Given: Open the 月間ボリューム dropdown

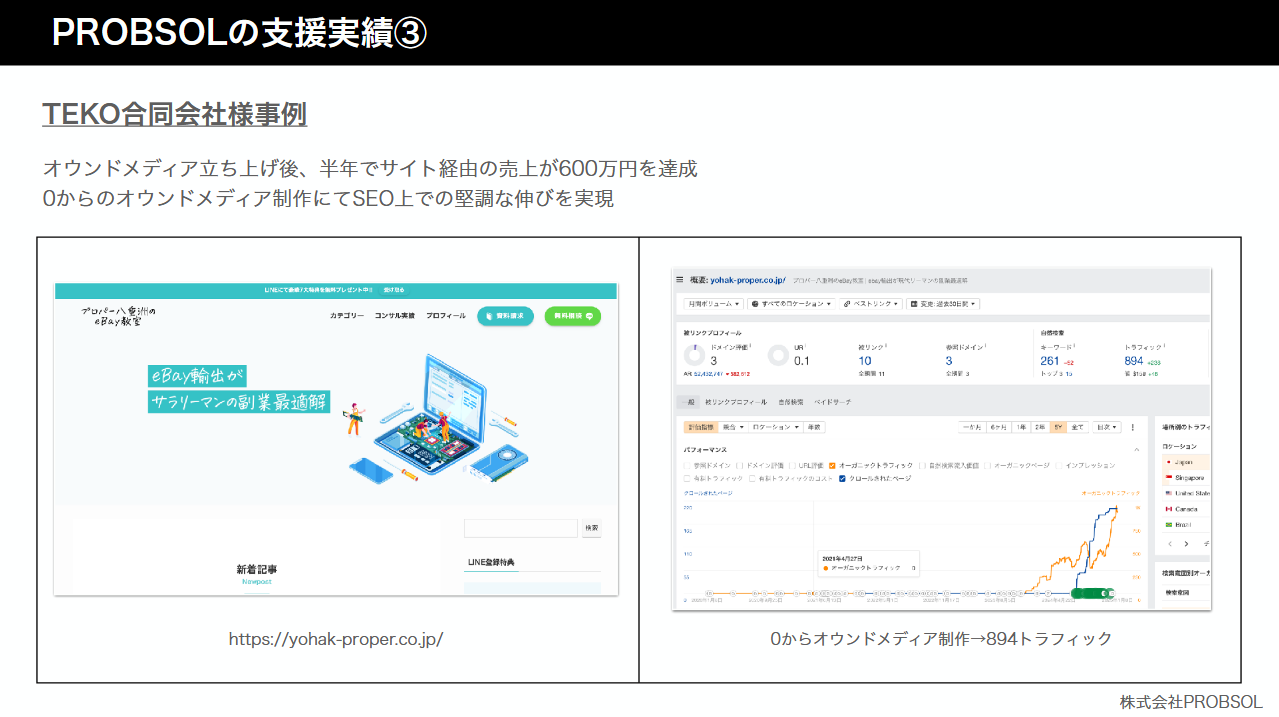Looking at the screenshot, I should point(712,303).
